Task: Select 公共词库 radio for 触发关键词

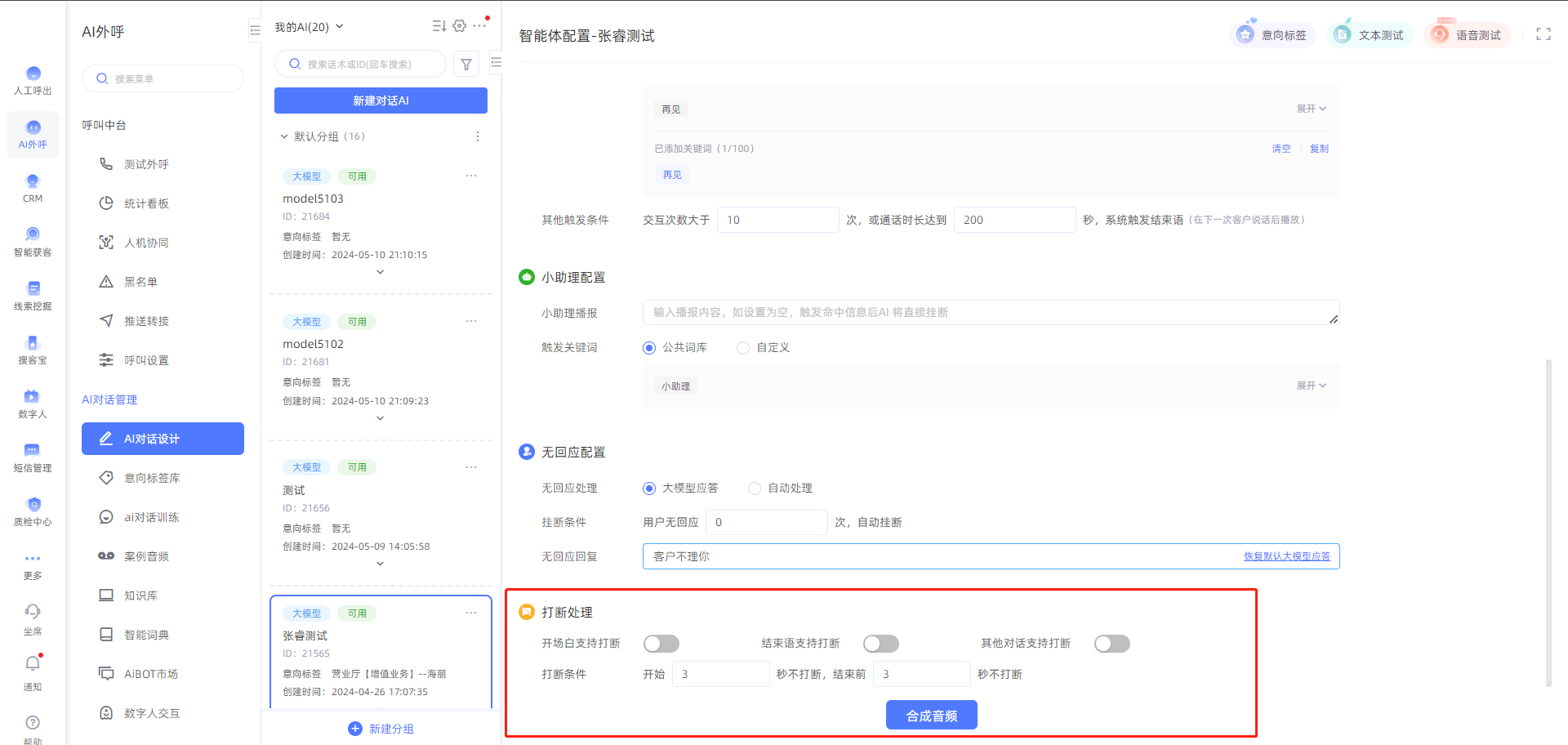Action: coord(649,348)
